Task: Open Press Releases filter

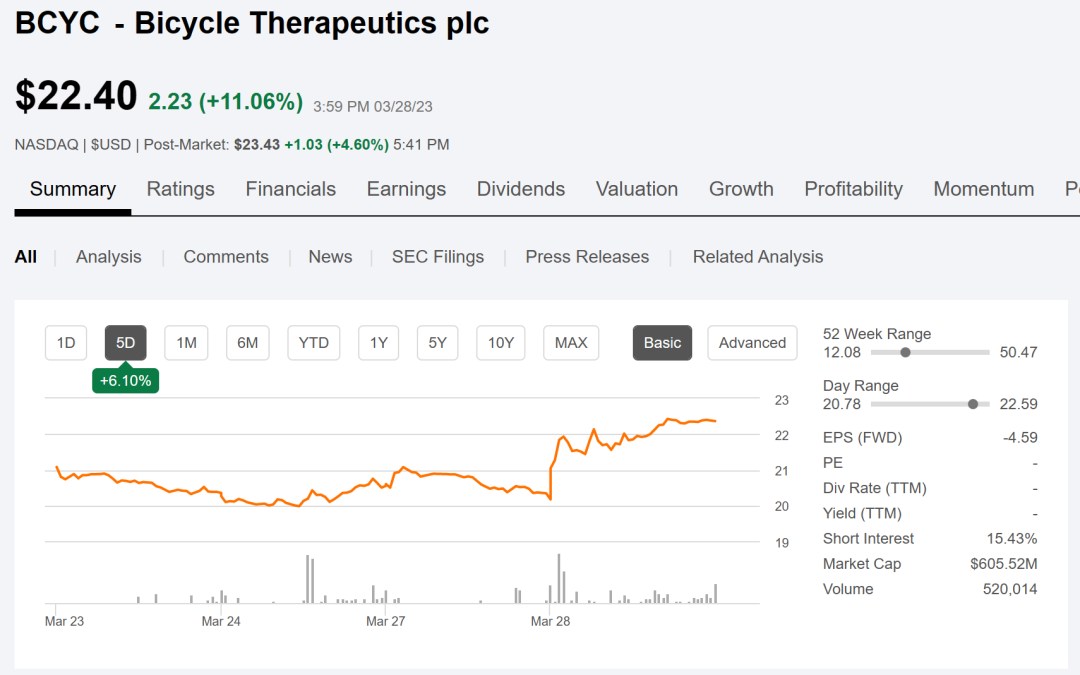Action: pyautogui.click(x=587, y=257)
